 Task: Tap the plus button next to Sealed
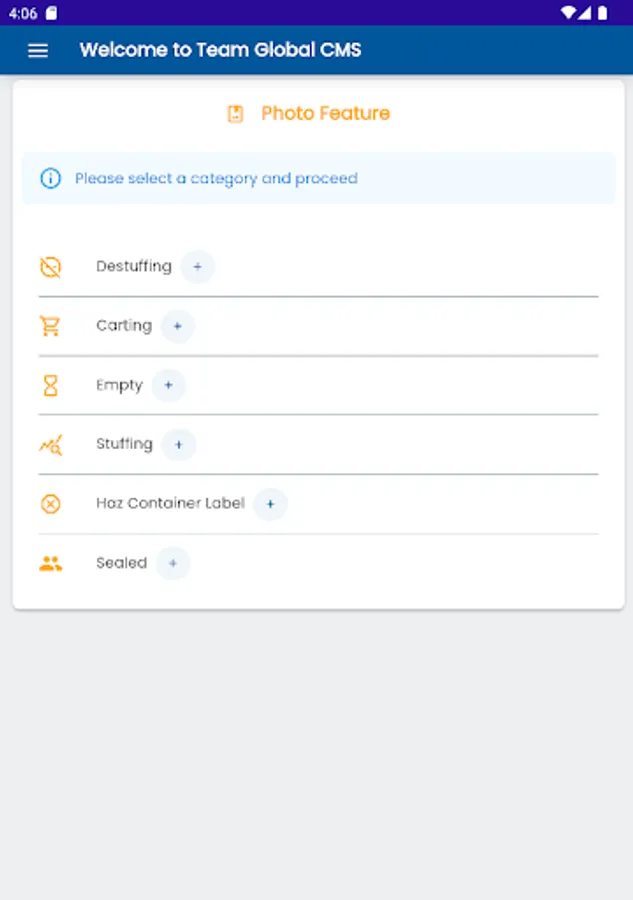click(x=173, y=564)
